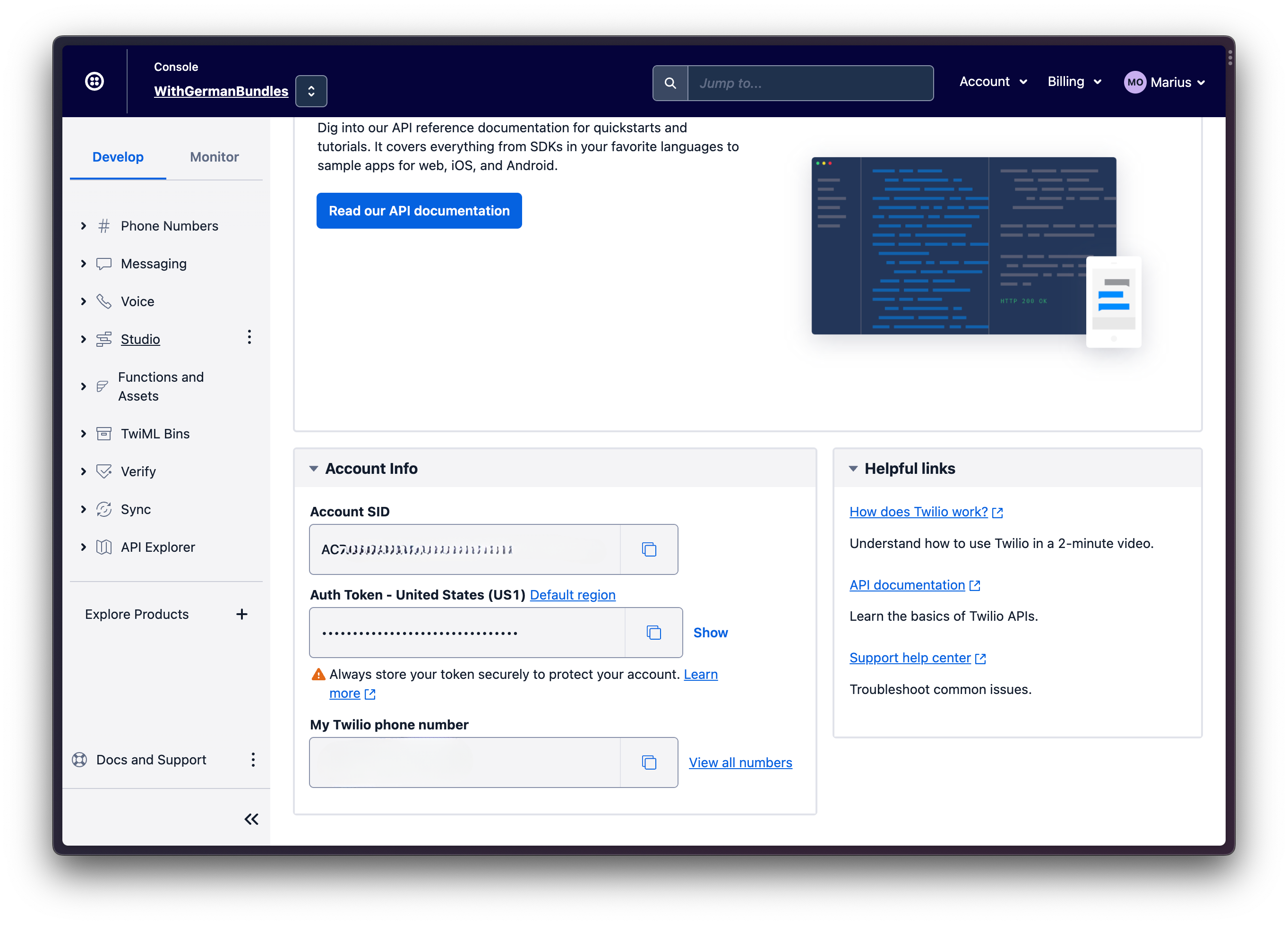Collapse the Helpful links section
Screen dimensions: 1288x925
(853, 469)
